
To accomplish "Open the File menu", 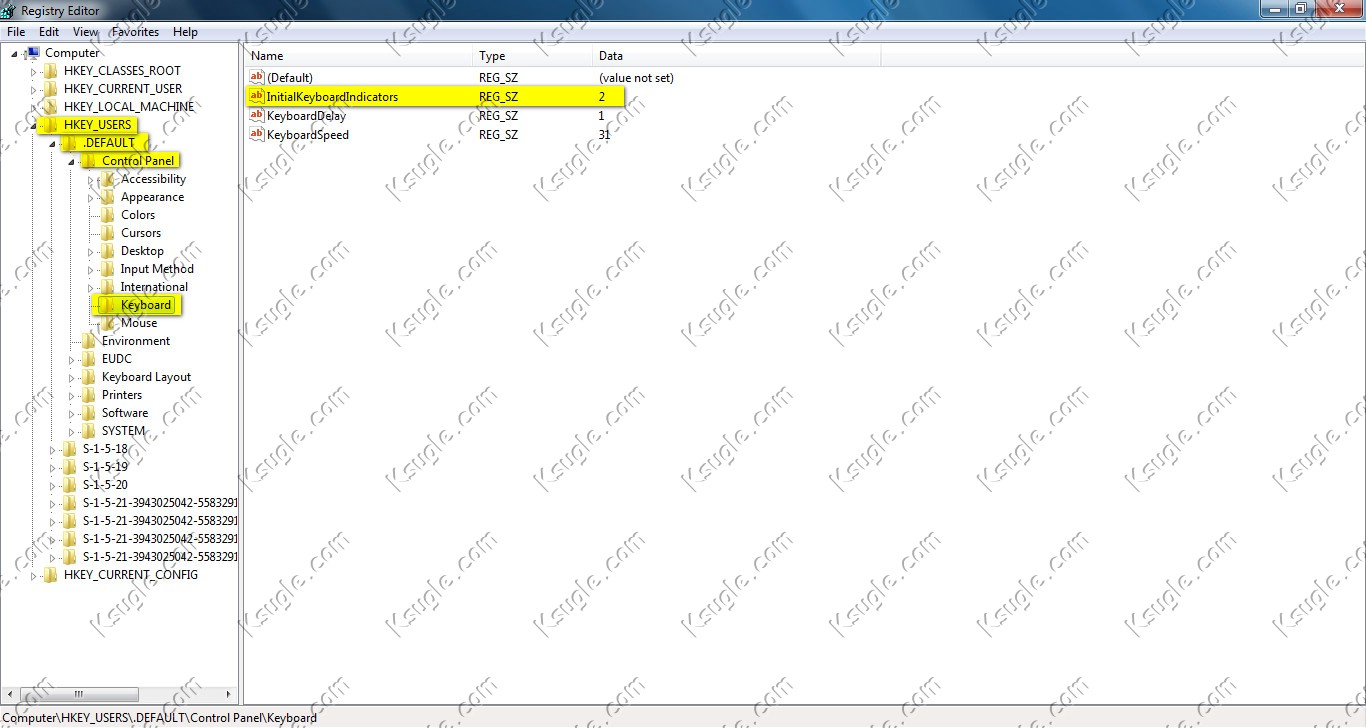I will click(x=16, y=32).
